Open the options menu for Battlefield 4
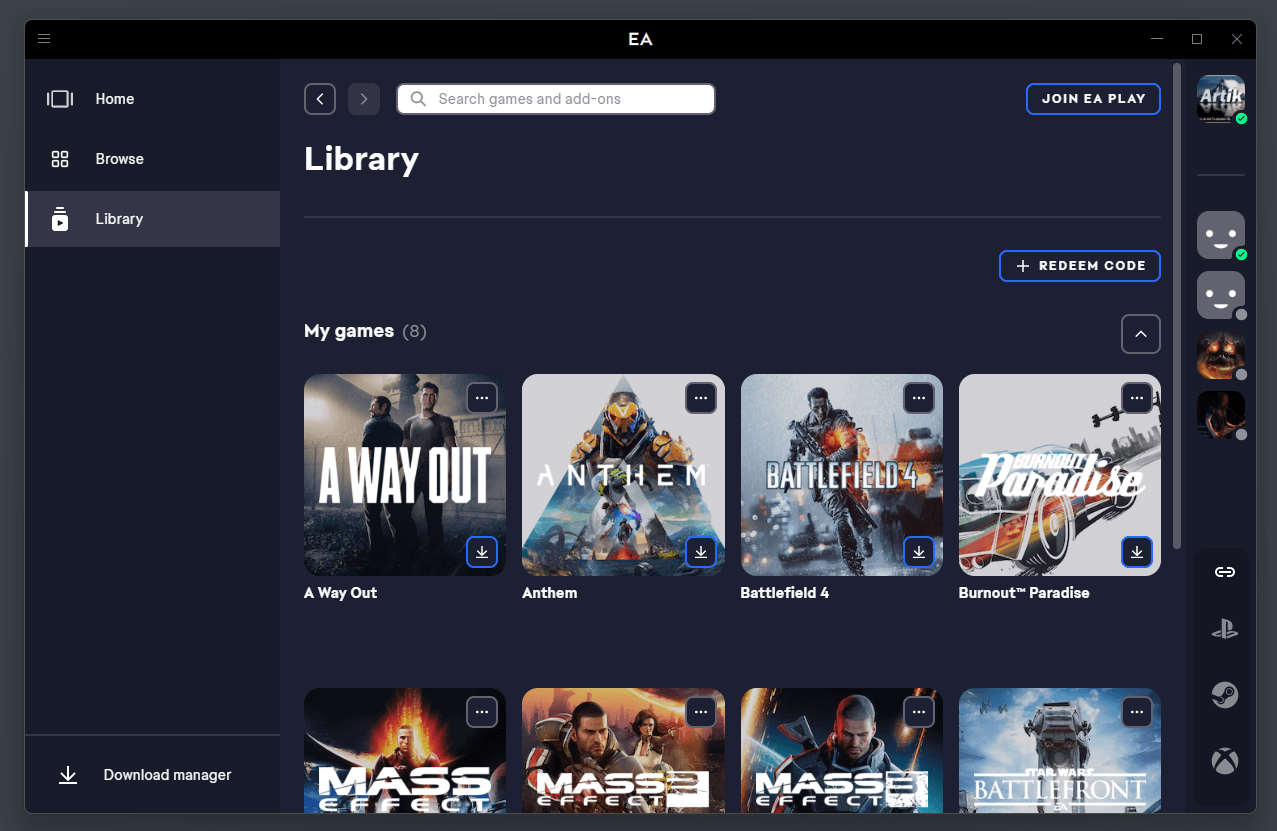Viewport: 1277px width, 831px height. click(919, 398)
